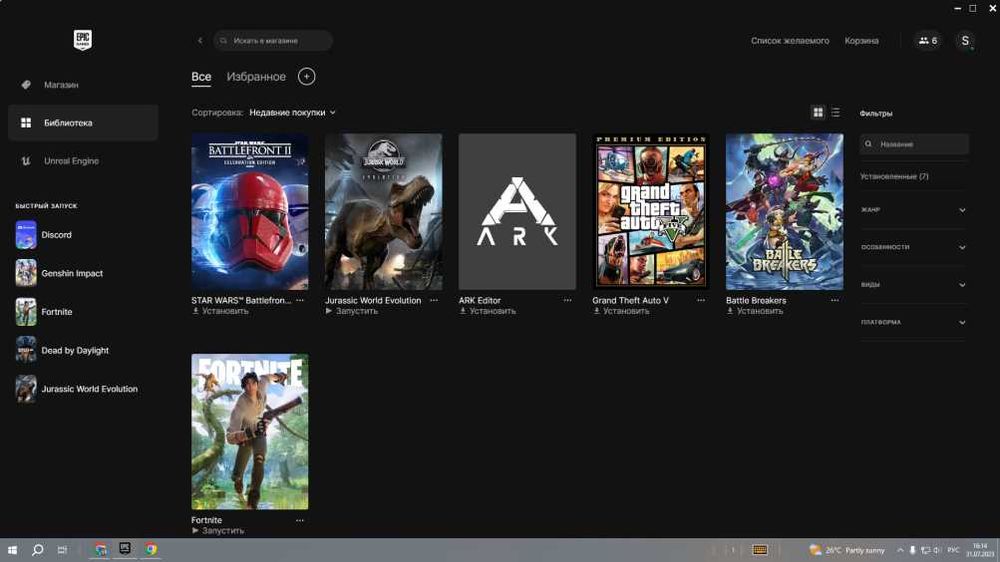This screenshot has width=1000, height=562.
Task: Open taskbar clock and date
Action: (980, 550)
